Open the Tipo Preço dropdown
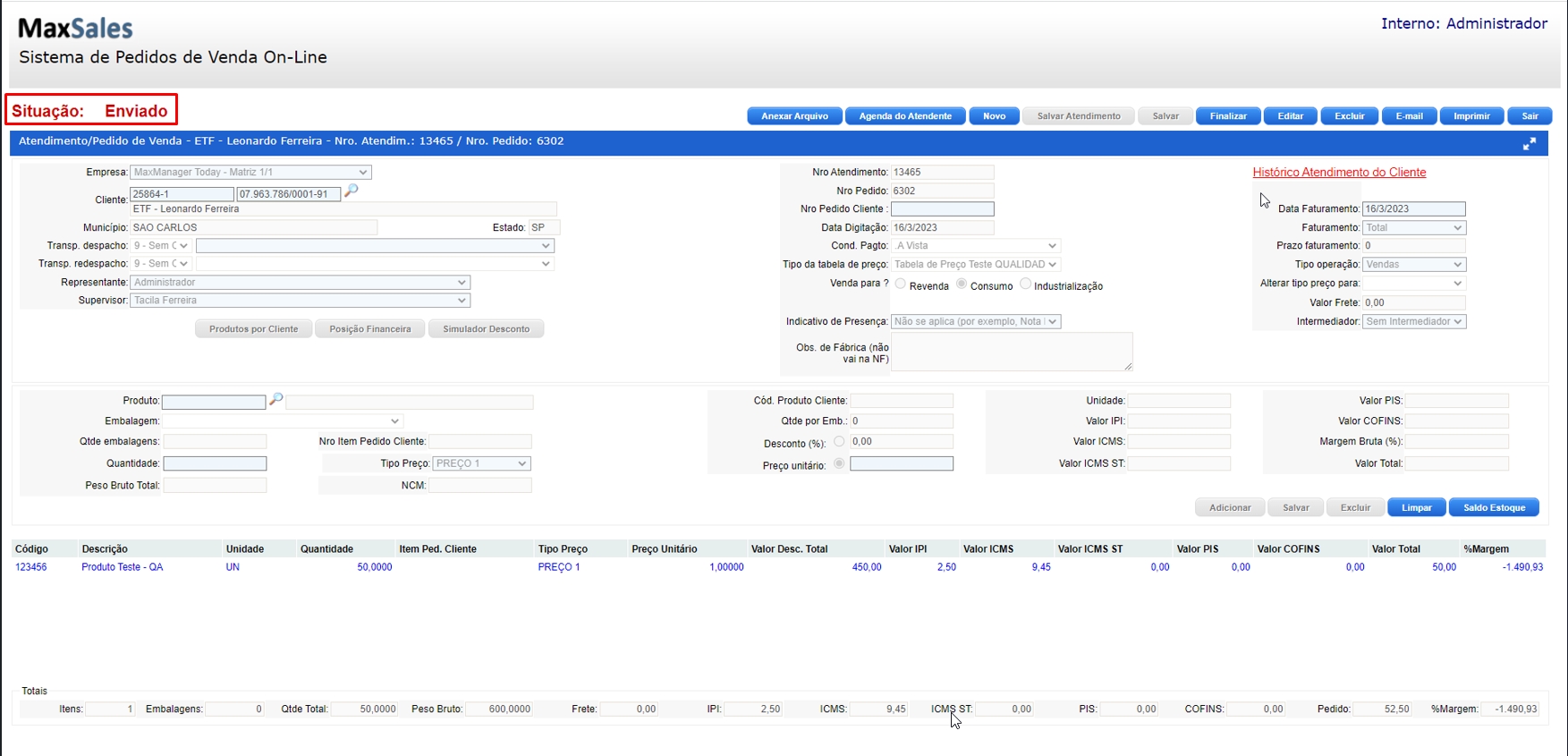This screenshot has height=756, width=1568. pos(482,463)
